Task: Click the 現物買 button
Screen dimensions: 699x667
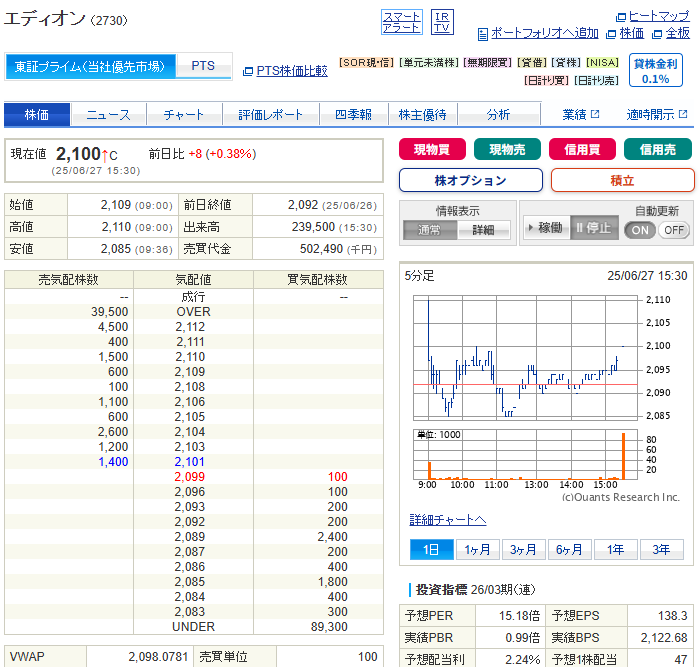Action: pos(432,149)
